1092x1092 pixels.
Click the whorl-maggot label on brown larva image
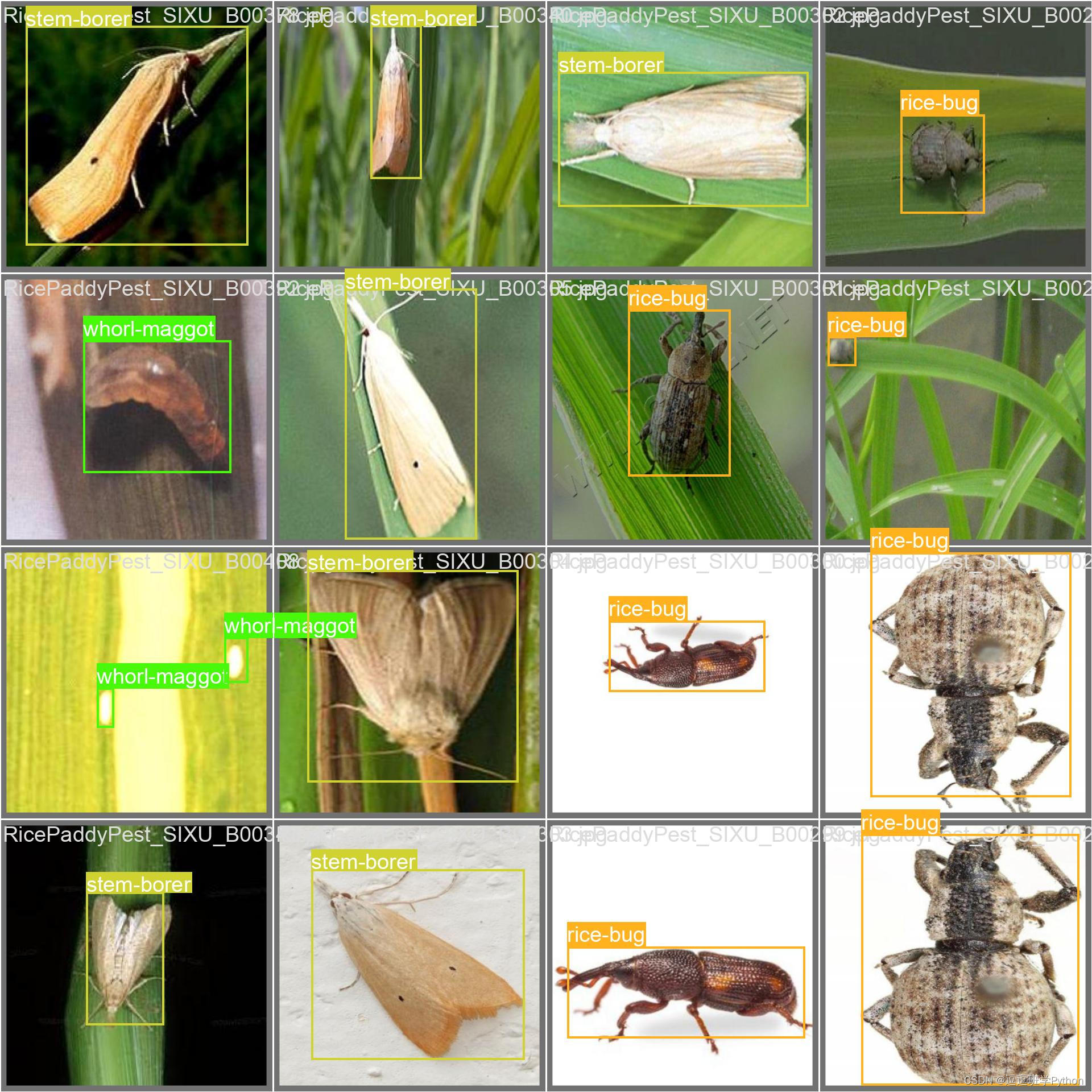(x=149, y=329)
